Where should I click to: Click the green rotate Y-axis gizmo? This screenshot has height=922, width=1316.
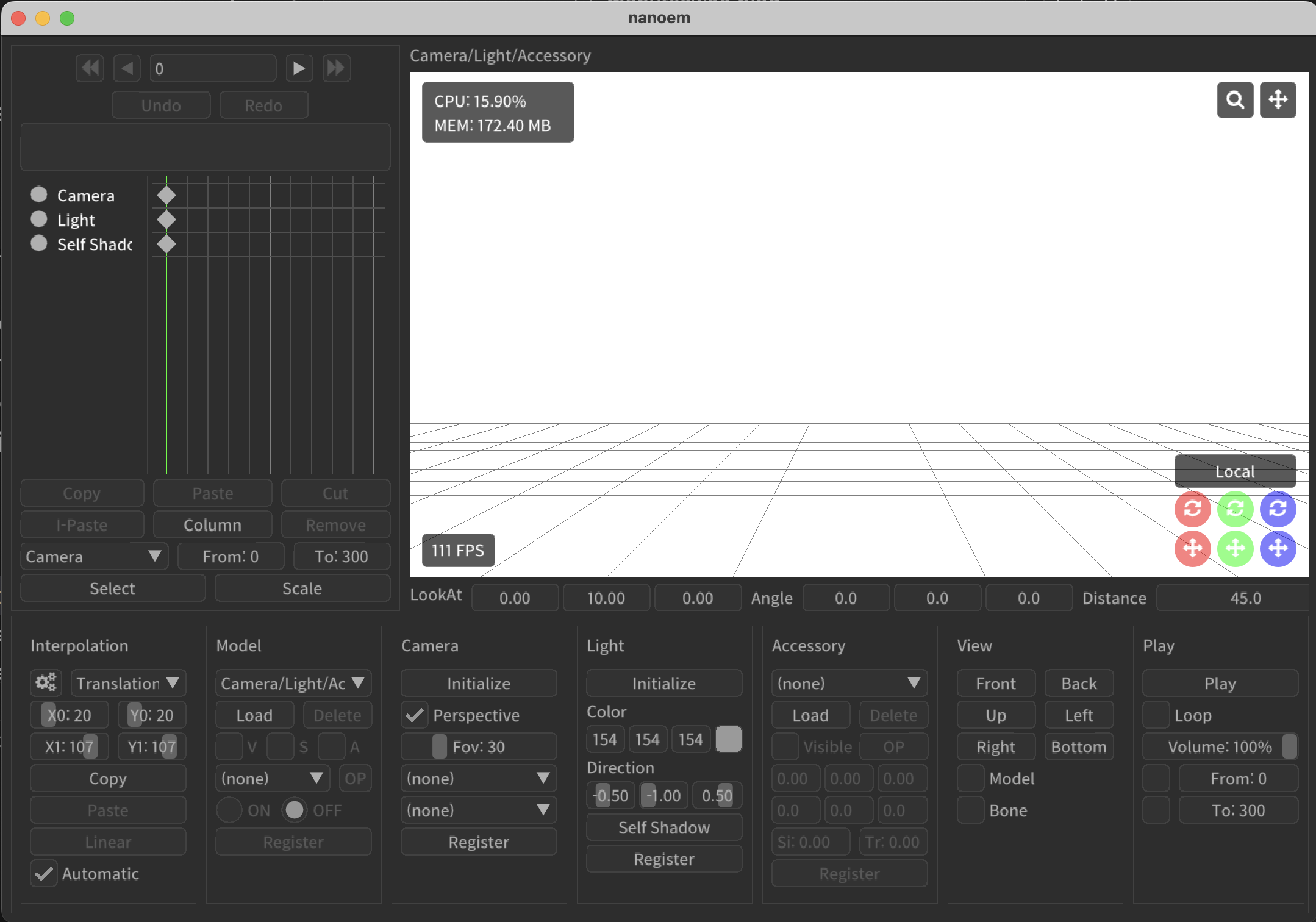[x=1235, y=509]
